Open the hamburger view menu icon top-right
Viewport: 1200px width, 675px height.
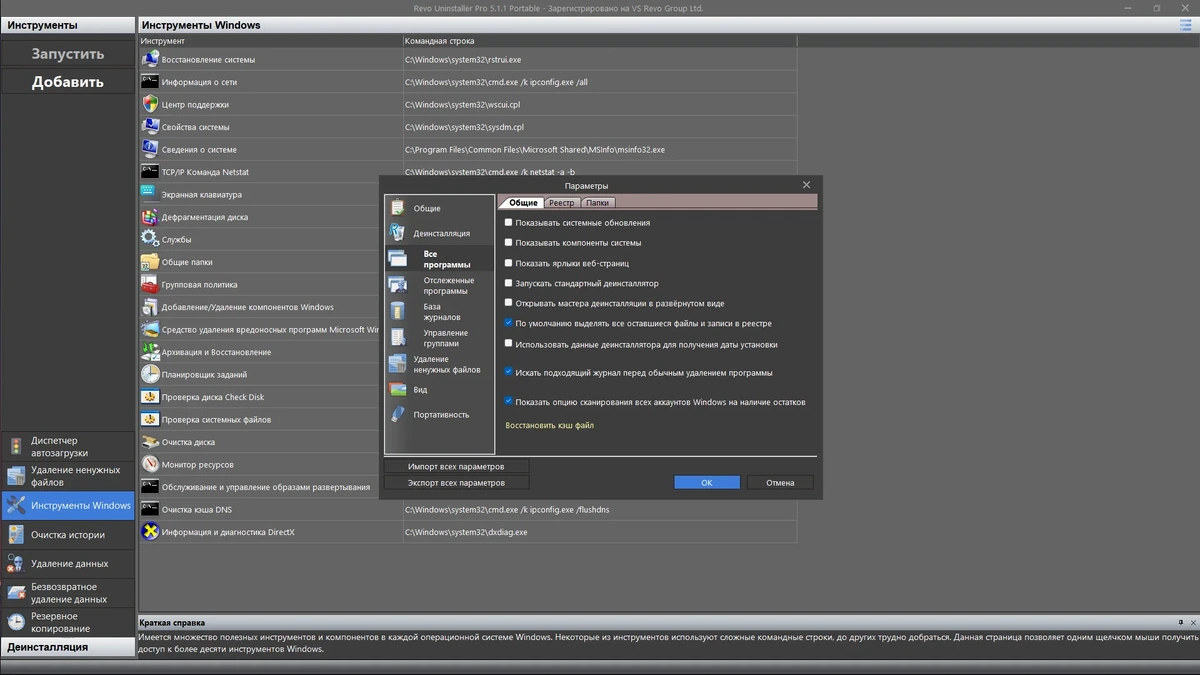pyautogui.click(x=1185, y=25)
